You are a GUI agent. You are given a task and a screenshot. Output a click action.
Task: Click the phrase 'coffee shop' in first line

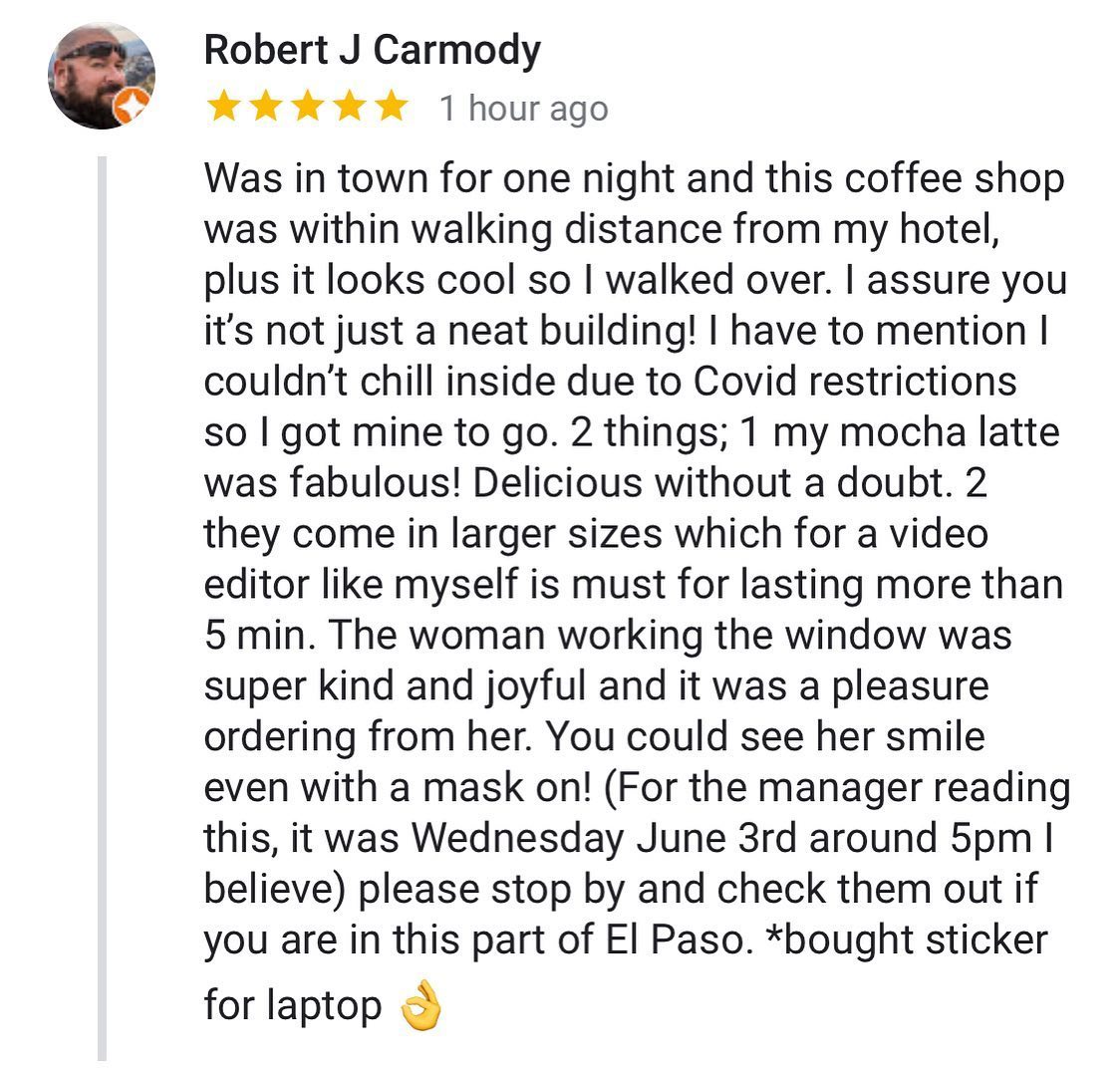[x=955, y=178]
